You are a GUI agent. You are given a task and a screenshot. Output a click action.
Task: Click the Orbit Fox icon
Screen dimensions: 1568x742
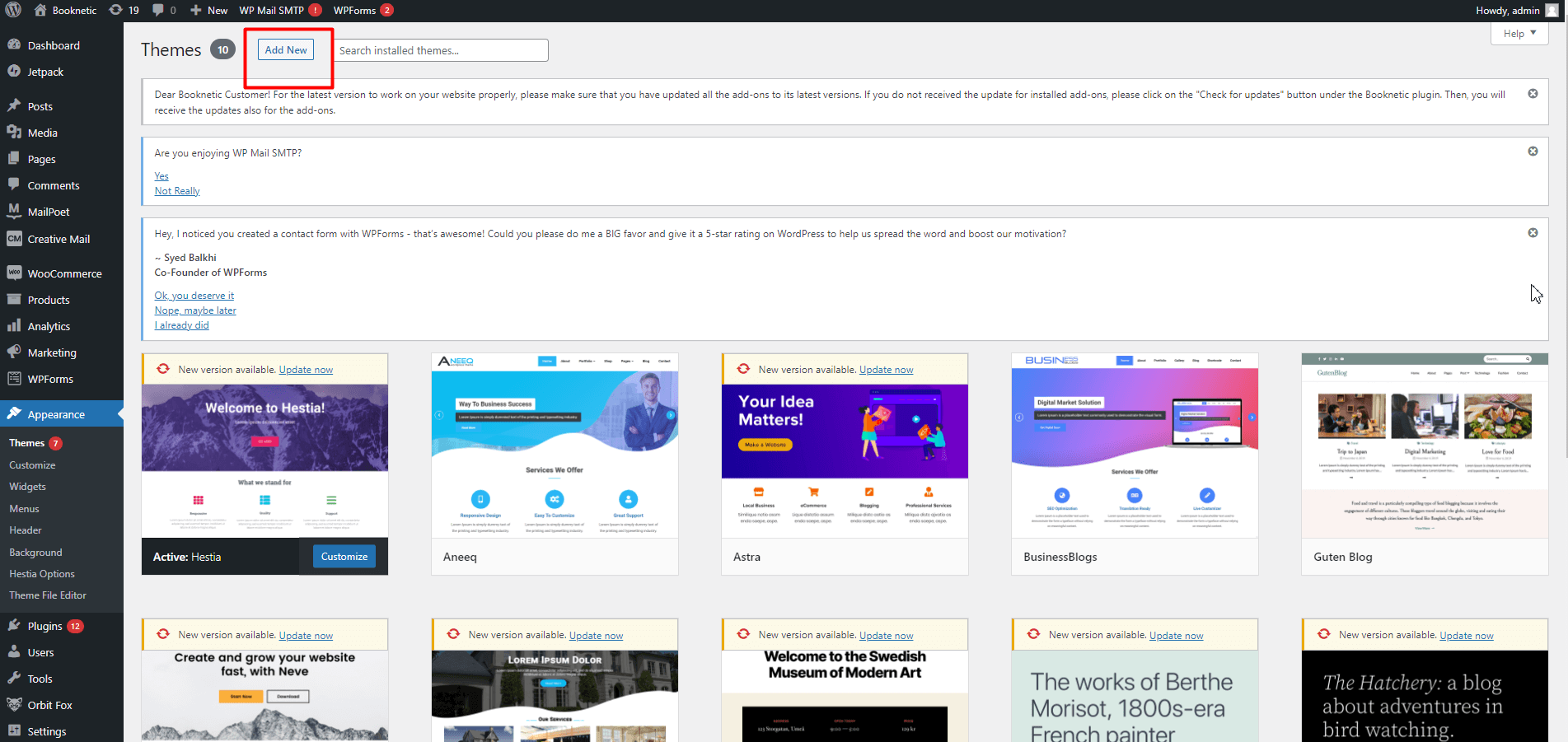click(x=14, y=704)
